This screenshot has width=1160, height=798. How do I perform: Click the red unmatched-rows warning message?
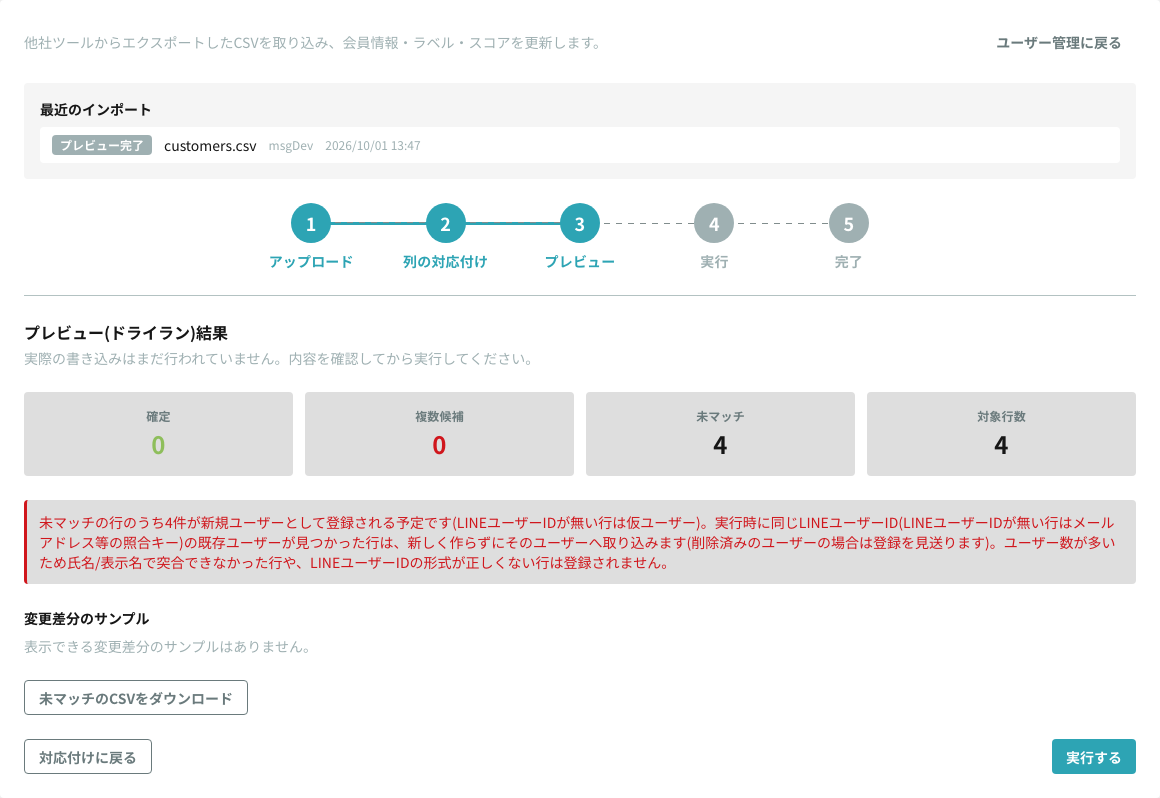[580, 542]
